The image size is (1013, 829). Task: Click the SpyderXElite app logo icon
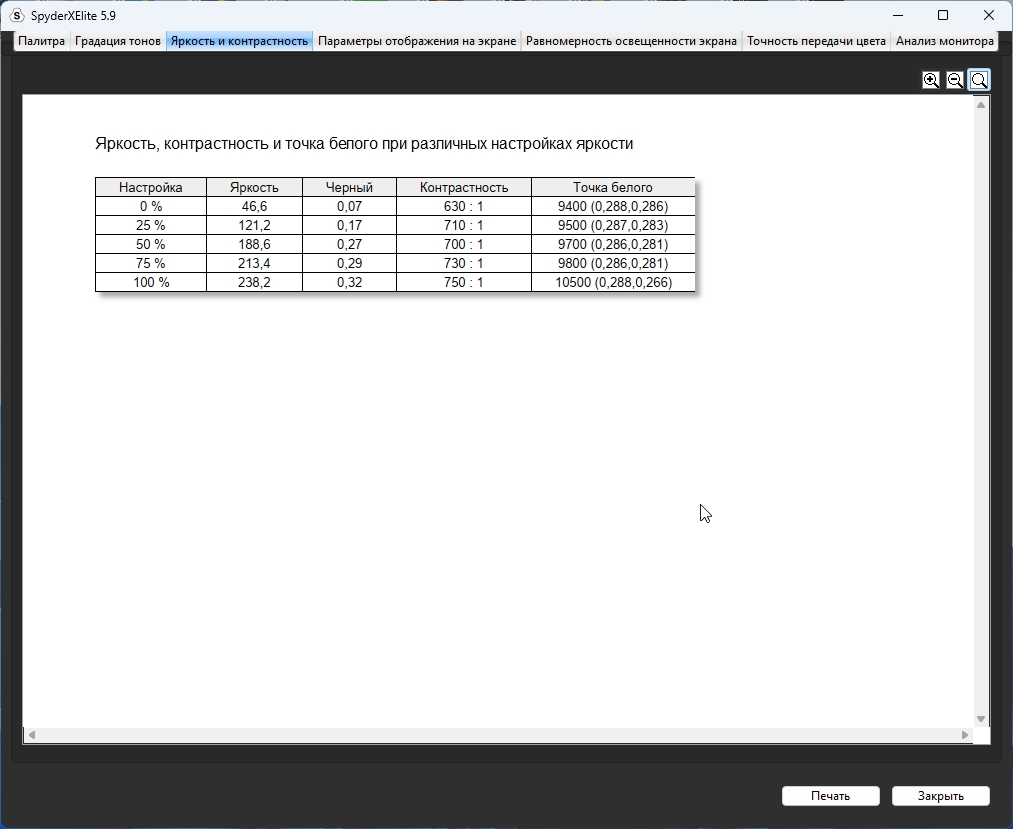pyautogui.click(x=17, y=15)
